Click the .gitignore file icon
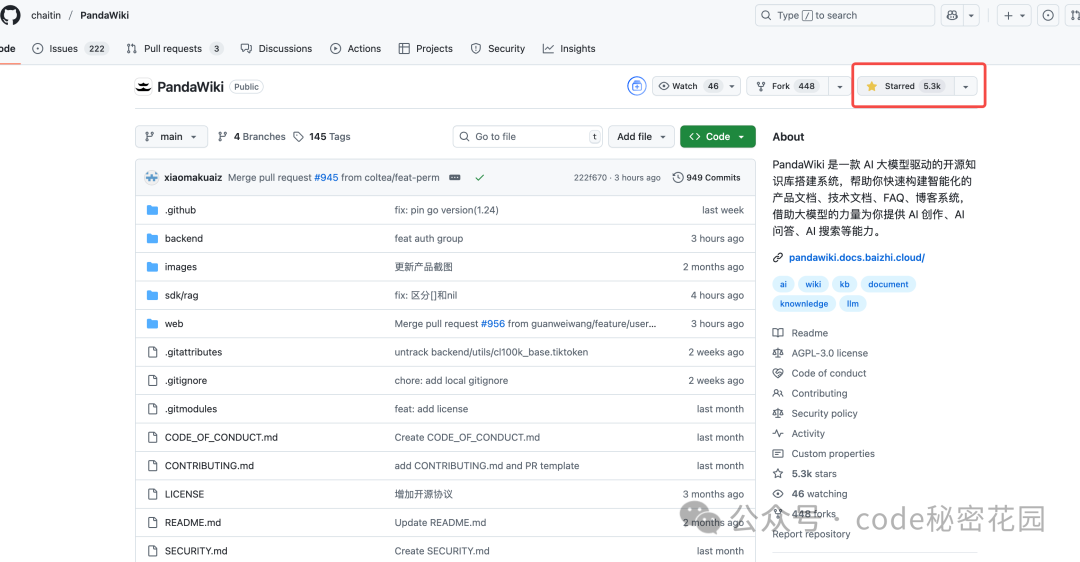This screenshot has width=1080, height=562. (152, 380)
